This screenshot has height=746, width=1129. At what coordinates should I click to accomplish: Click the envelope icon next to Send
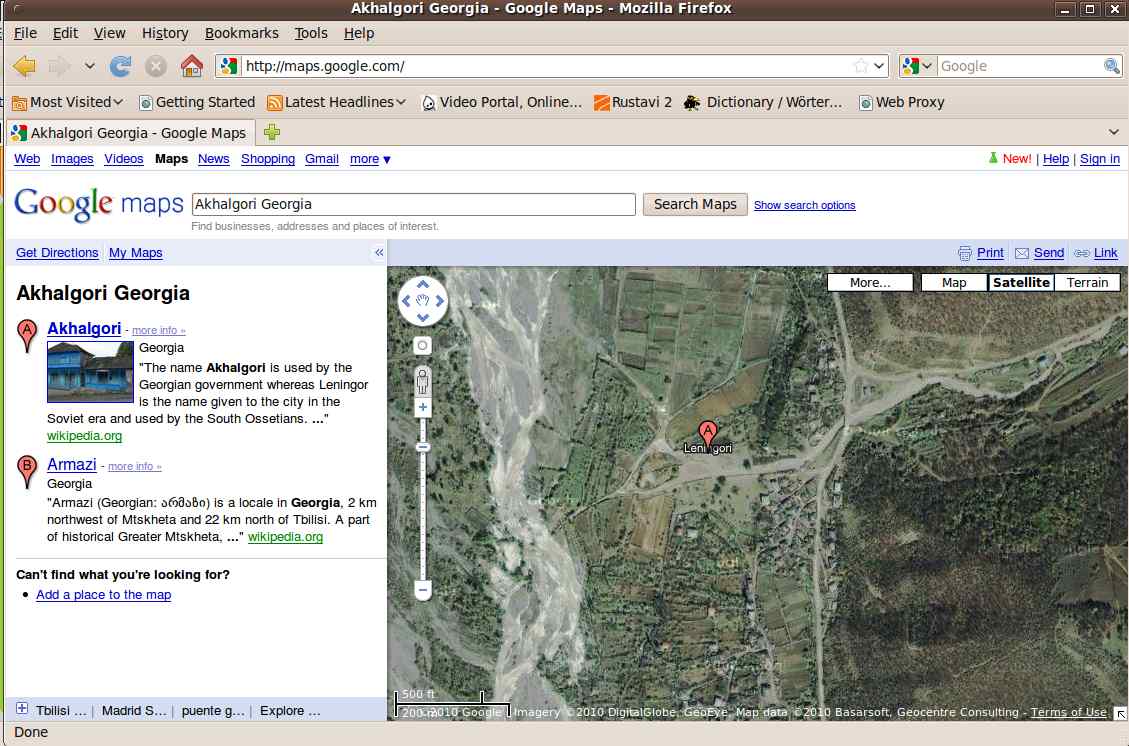[1022, 253]
